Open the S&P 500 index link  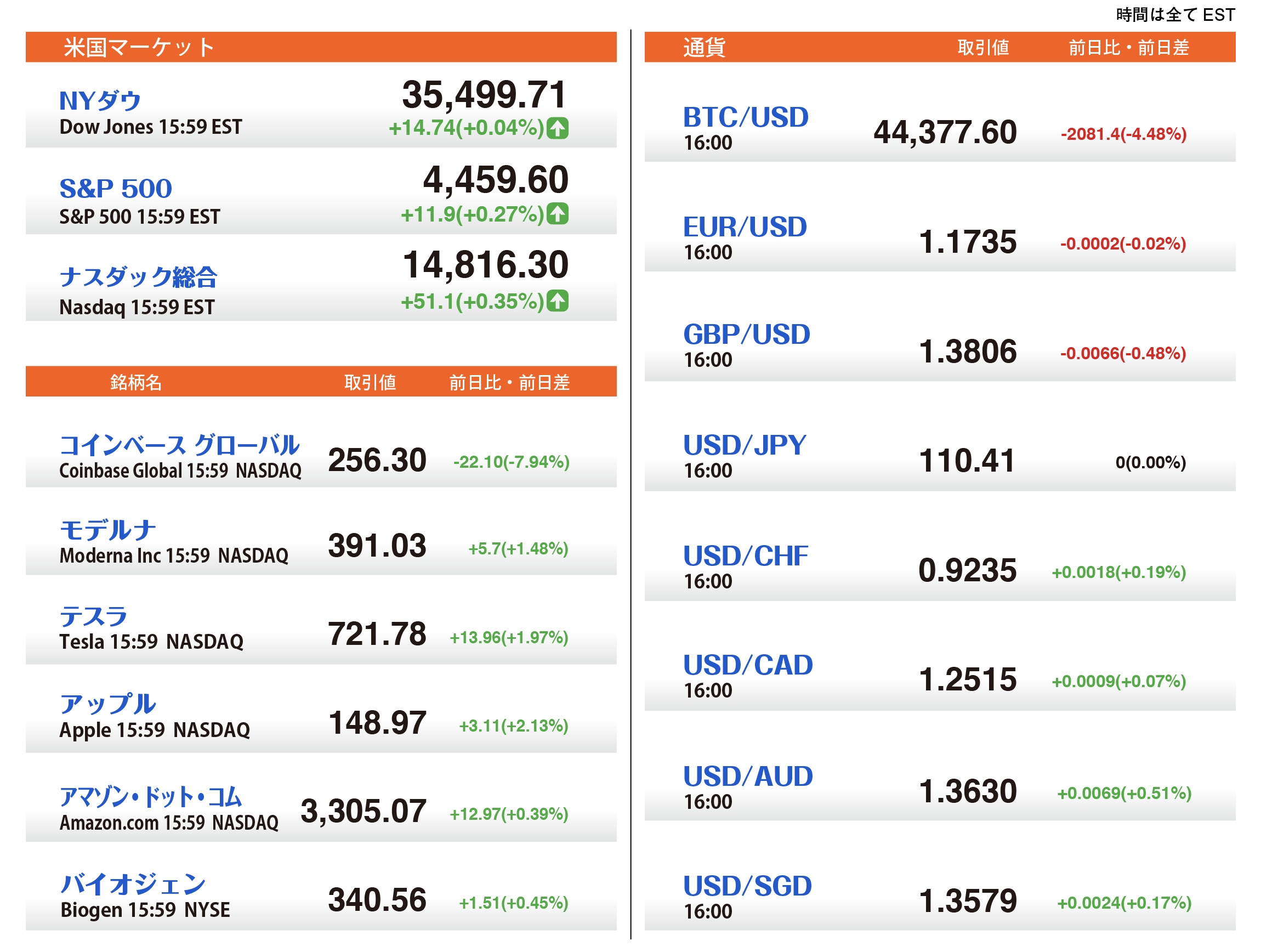pos(116,188)
